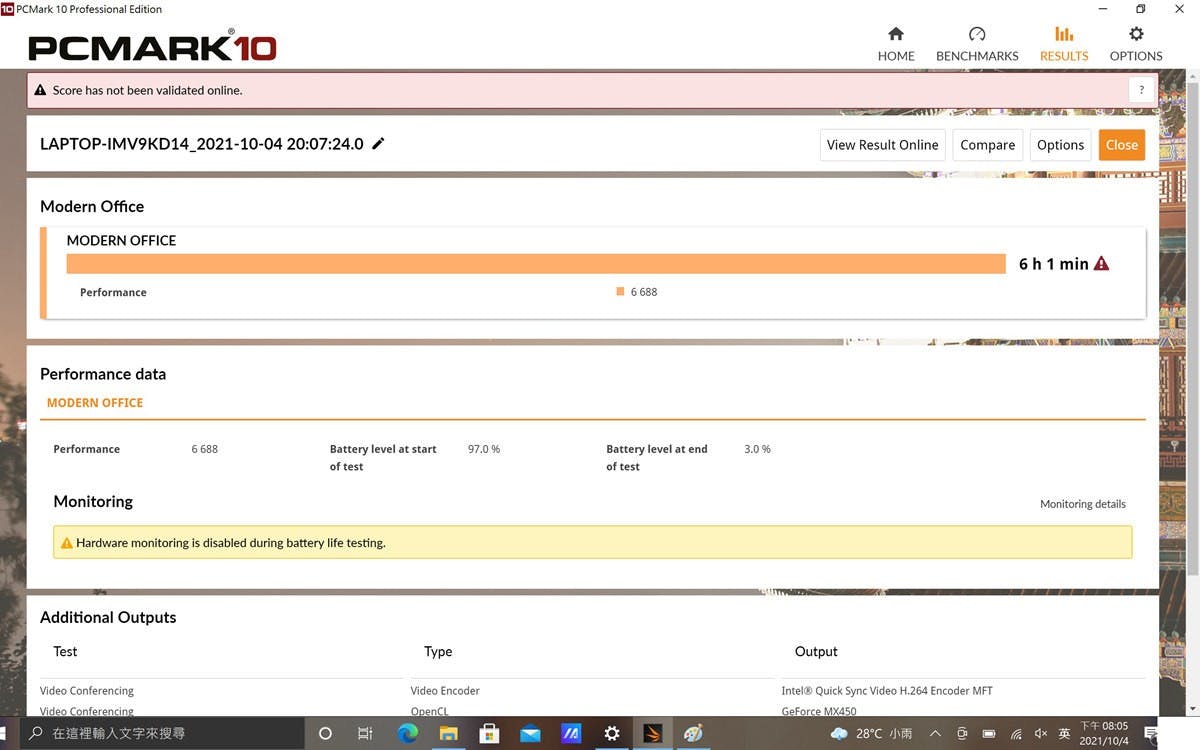1200x750 pixels.
Task: Open Task View on the taskbar
Action: [x=365, y=733]
